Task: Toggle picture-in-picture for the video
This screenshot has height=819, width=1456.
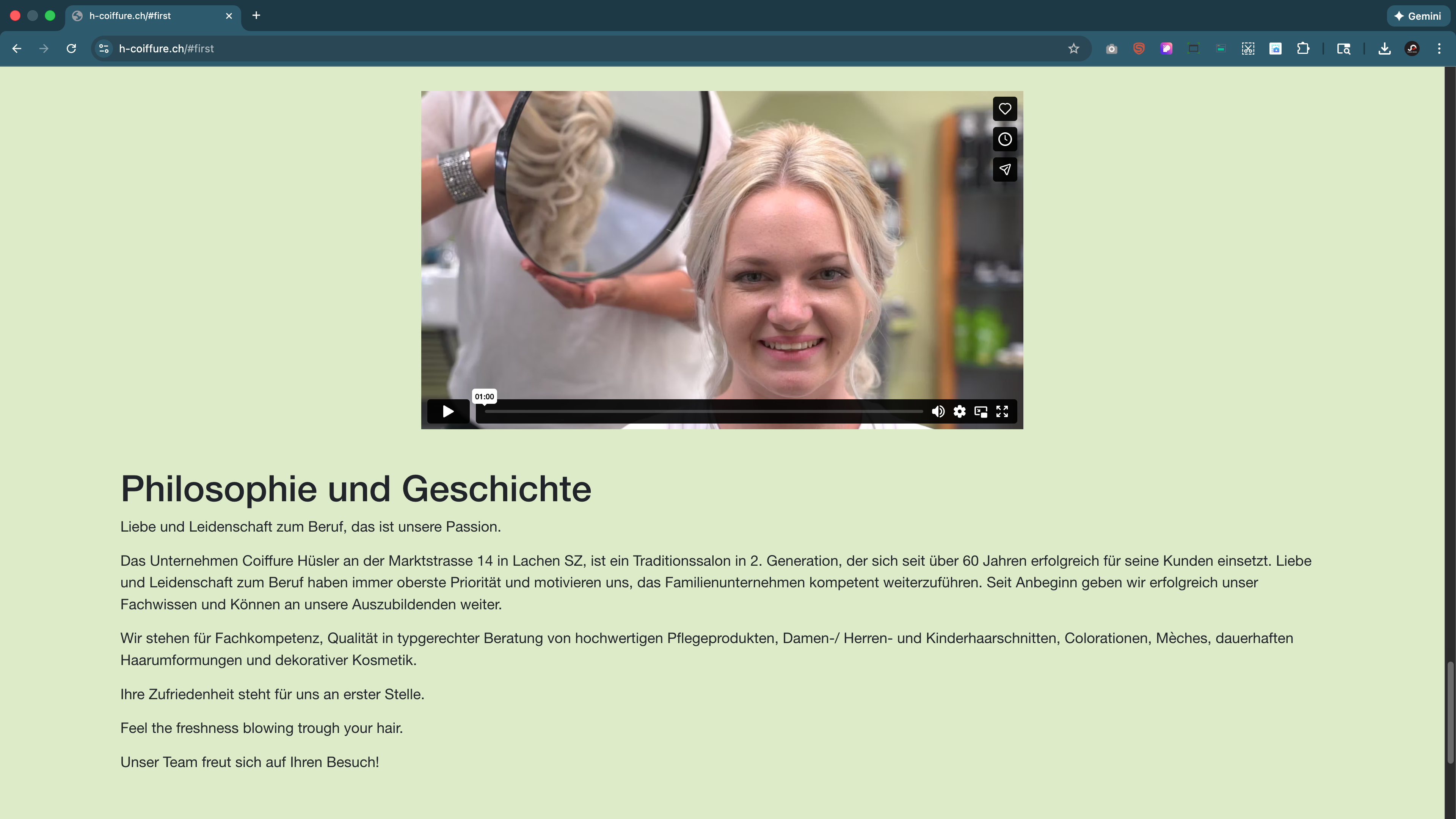Action: click(x=981, y=411)
